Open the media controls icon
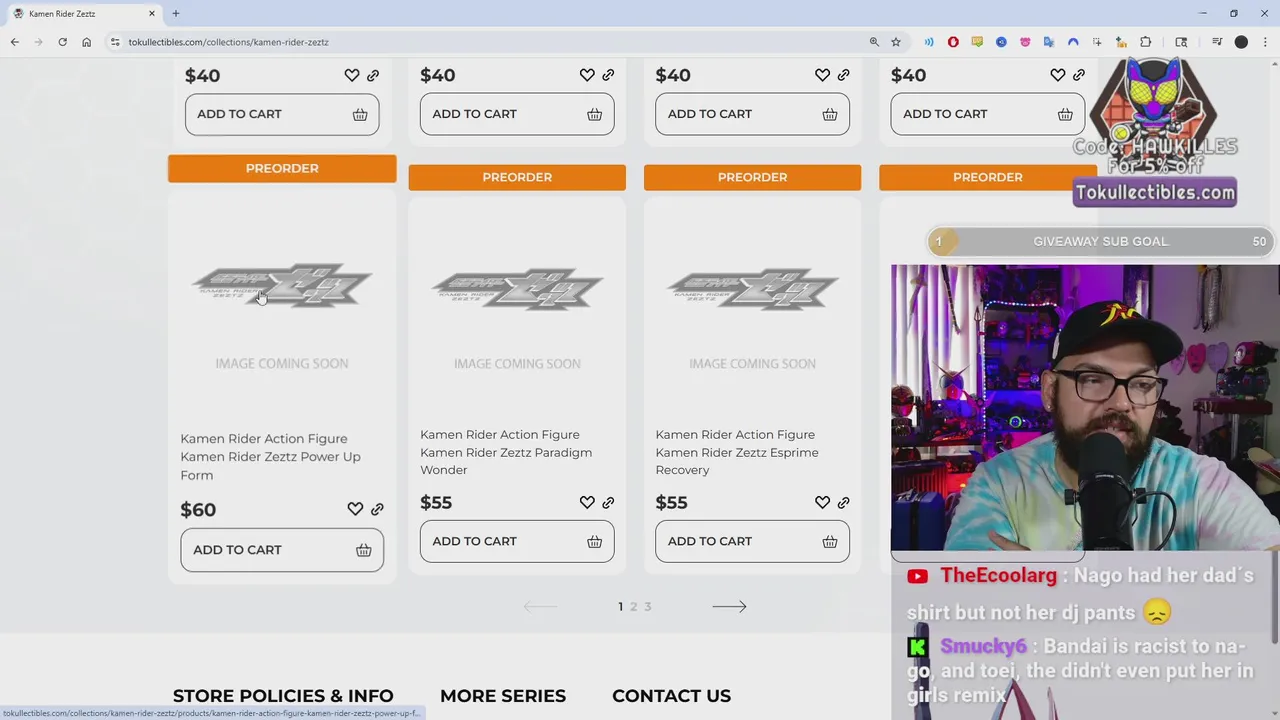Image resolution: width=1280 pixels, height=720 pixels. 1217,42
